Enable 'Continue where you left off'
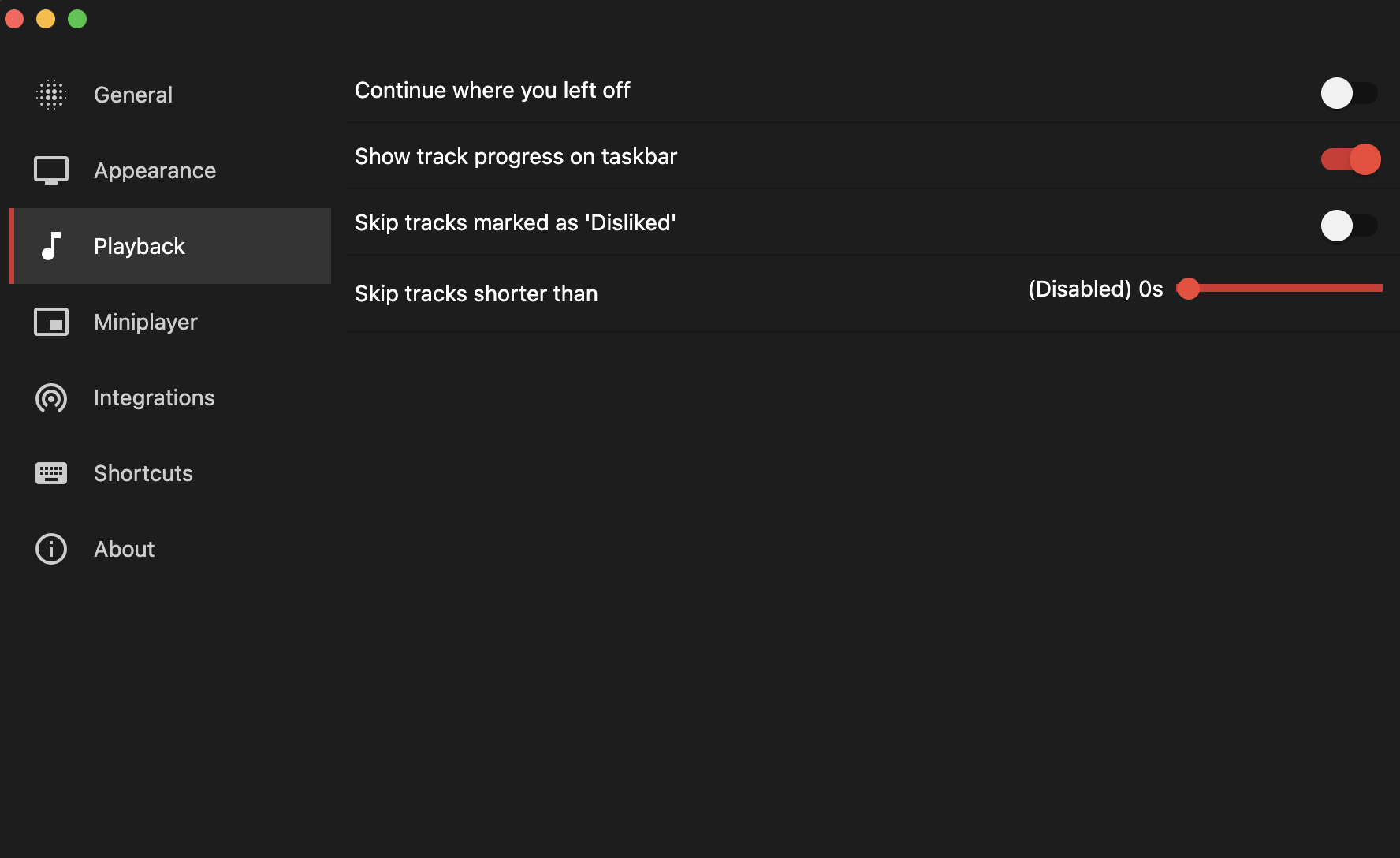The height and width of the screenshot is (858, 1400). tap(1349, 93)
